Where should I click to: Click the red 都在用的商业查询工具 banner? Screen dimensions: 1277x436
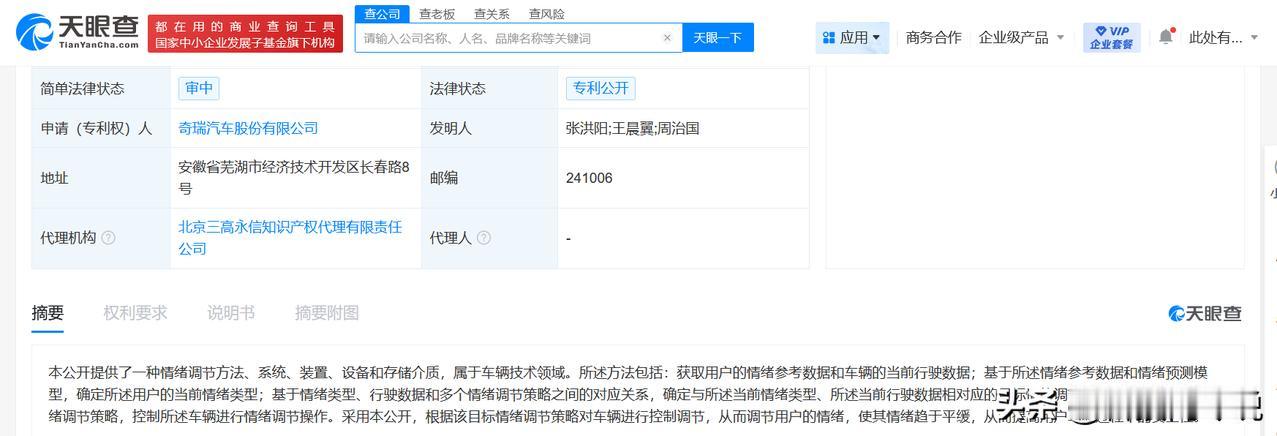tap(246, 34)
